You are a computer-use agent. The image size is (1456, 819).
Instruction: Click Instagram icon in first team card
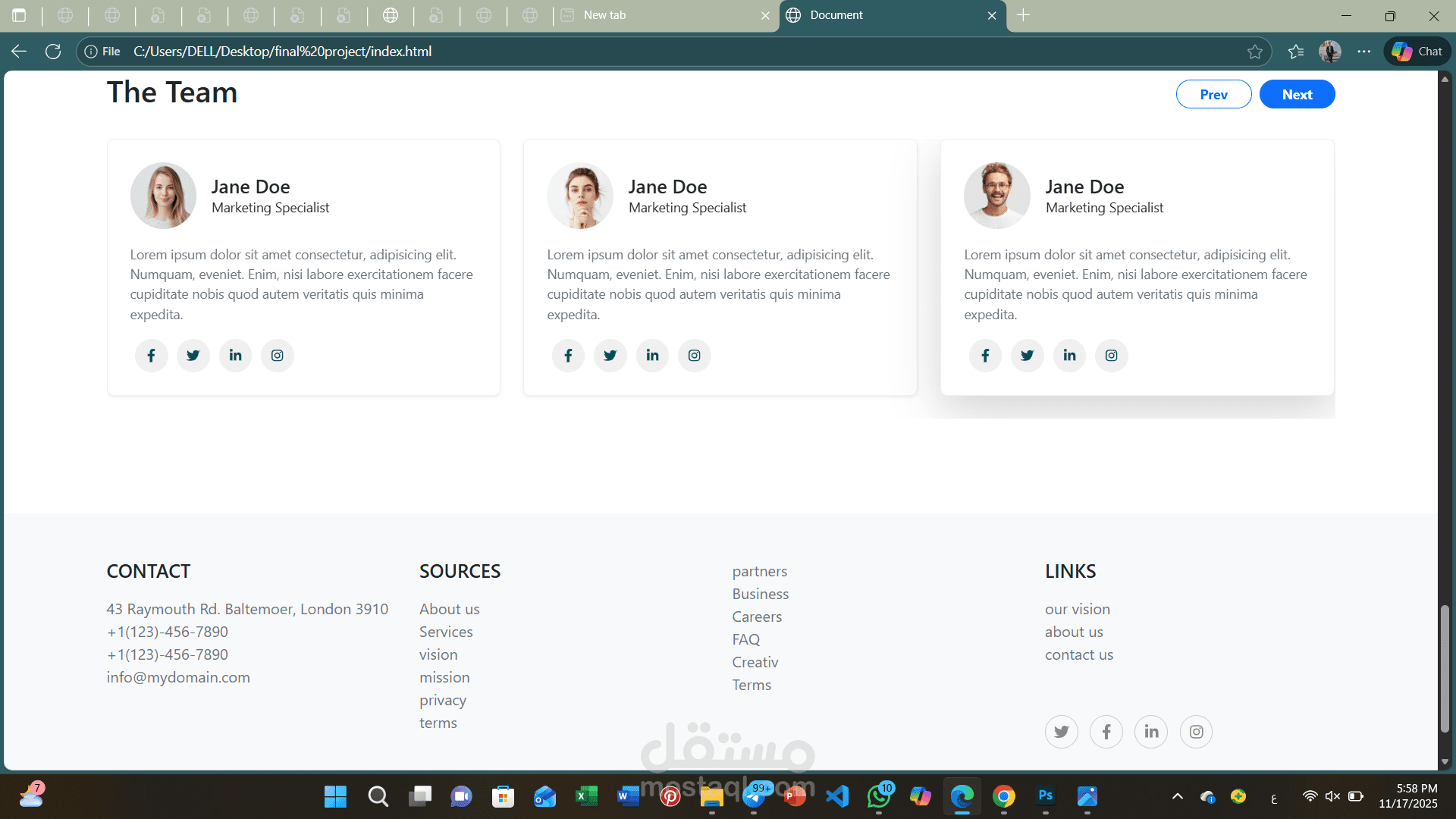[x=278, y=356]
